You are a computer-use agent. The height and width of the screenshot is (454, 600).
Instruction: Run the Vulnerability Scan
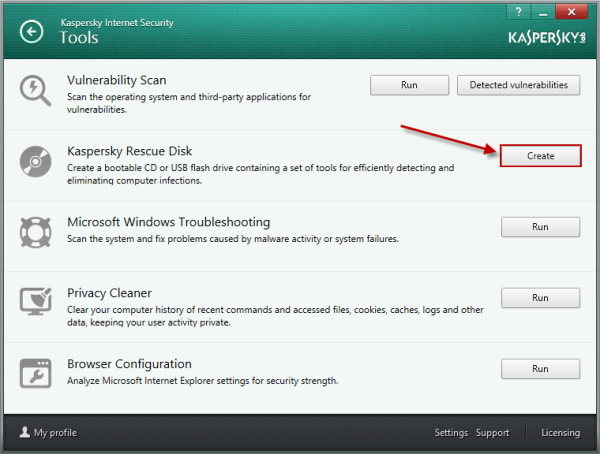[409, 85]
